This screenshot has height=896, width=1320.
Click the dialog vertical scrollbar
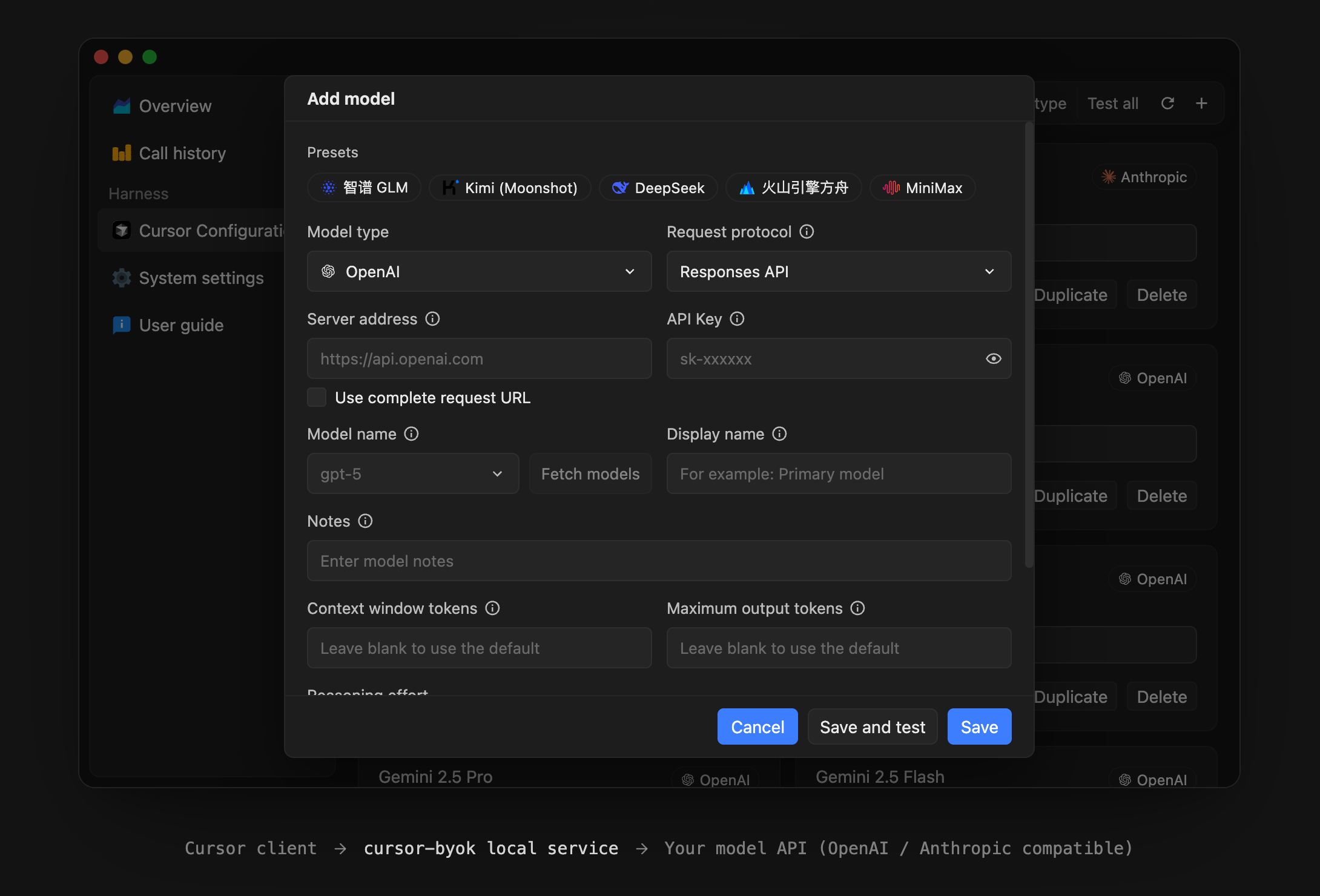tap(1028, 345)
